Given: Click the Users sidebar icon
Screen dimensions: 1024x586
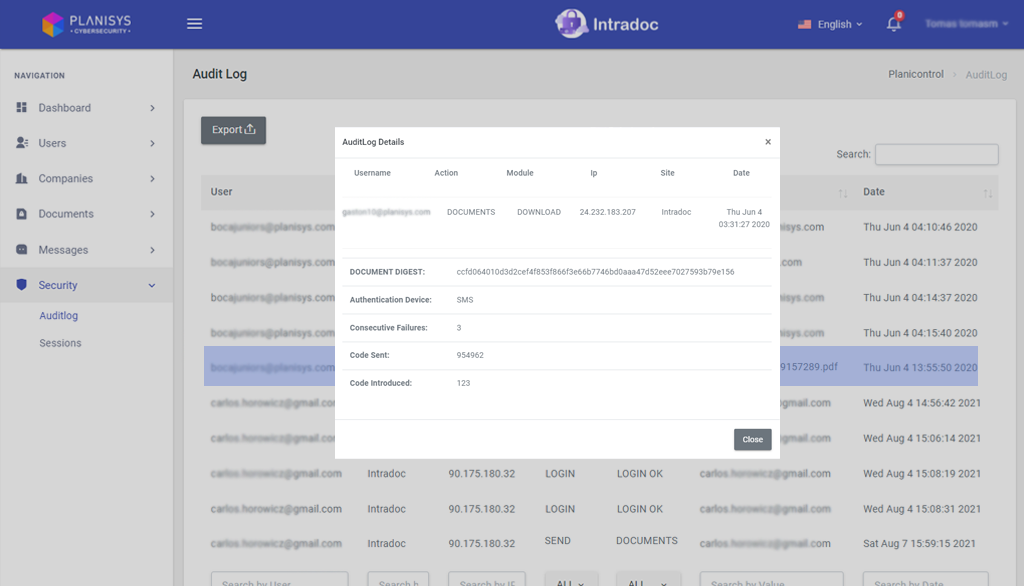Looking at the screenshot, I should click(22, 143).
